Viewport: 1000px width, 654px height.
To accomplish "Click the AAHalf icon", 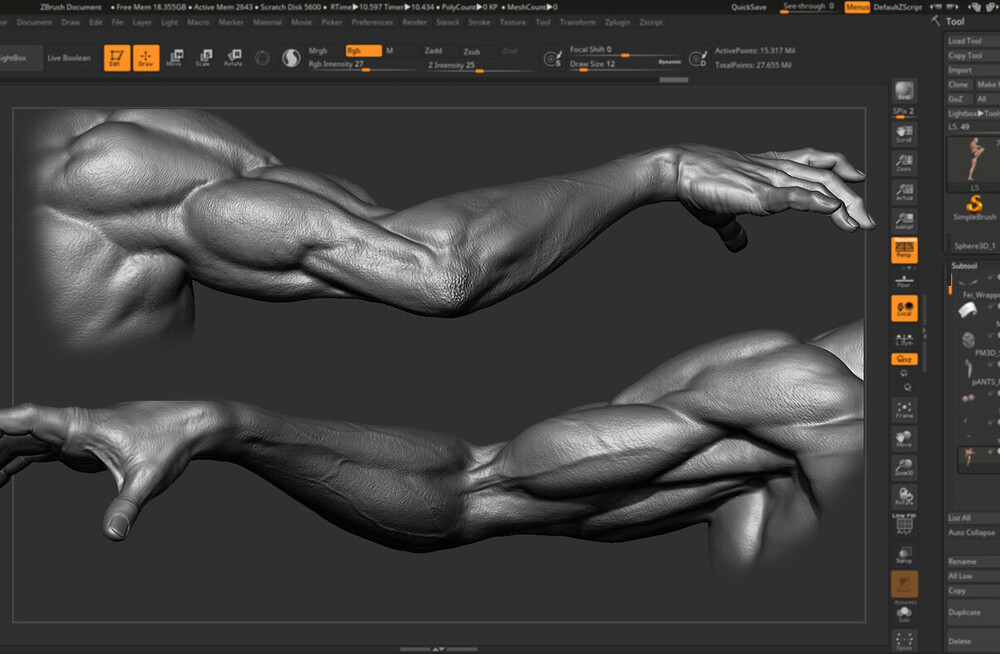I will [904, 221].
